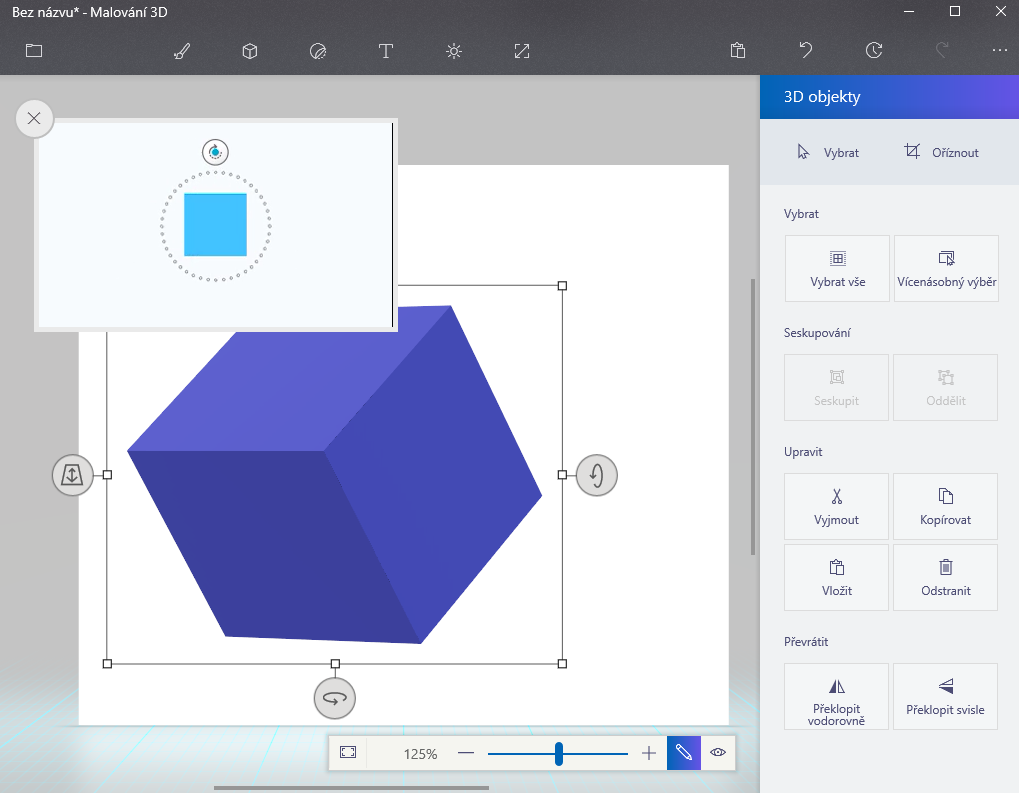Zoom out with the minus button
Screen dimensions: 1019x793
pyautogui.click(x=466, y=753)
